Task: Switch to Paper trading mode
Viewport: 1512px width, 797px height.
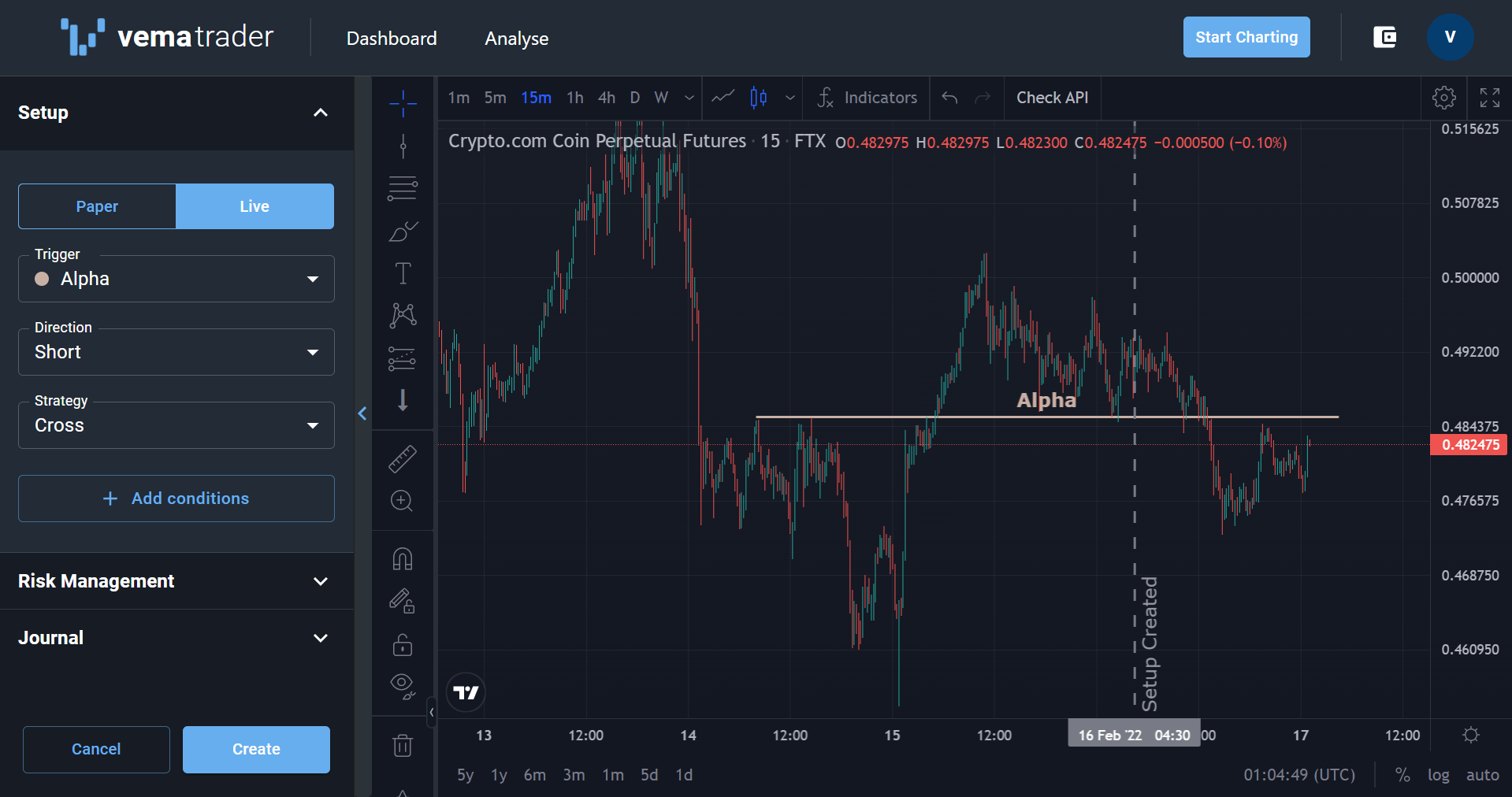Action: click(x=97, y=206)
